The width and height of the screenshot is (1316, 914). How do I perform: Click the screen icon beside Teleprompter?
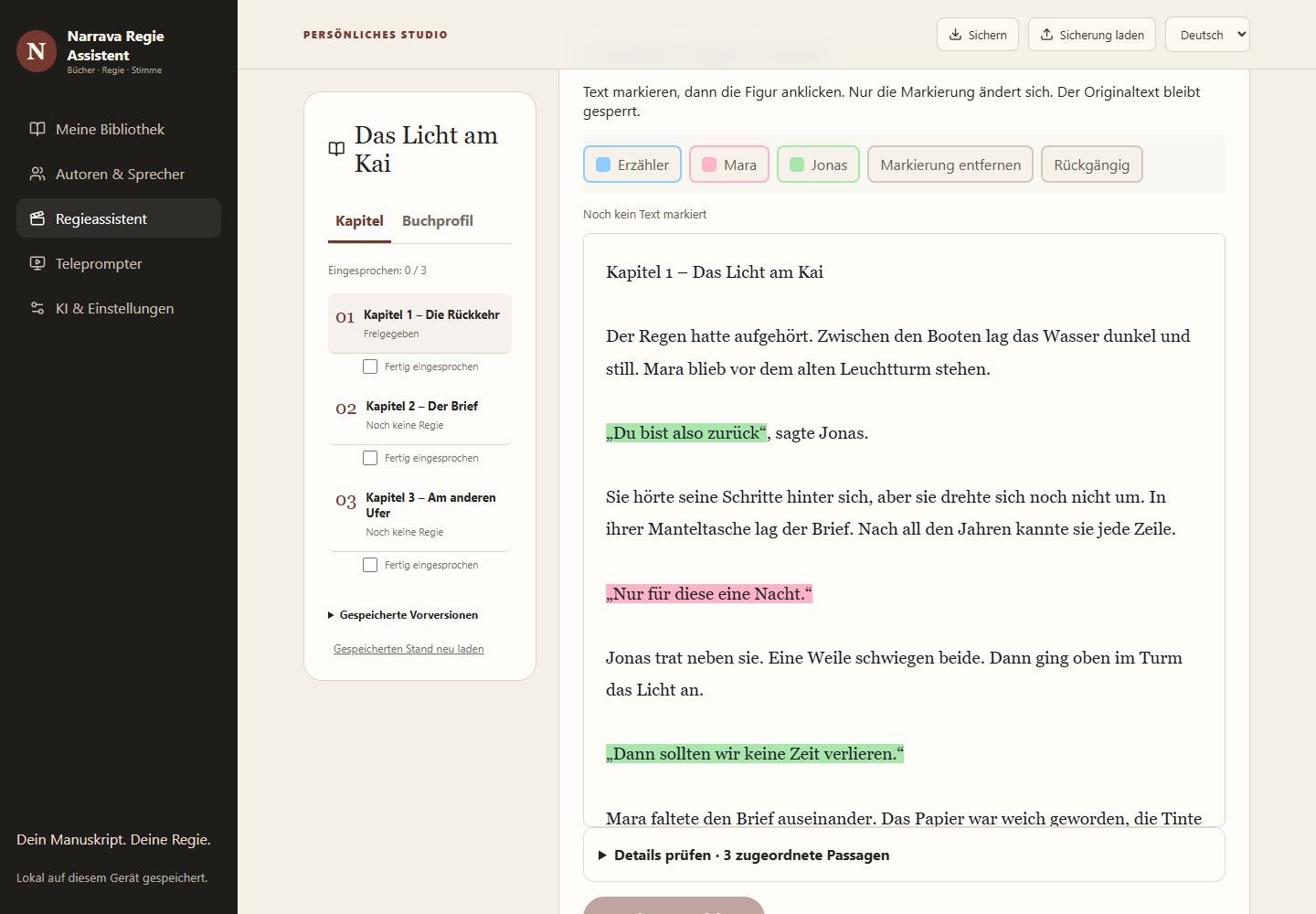(37, 263)
